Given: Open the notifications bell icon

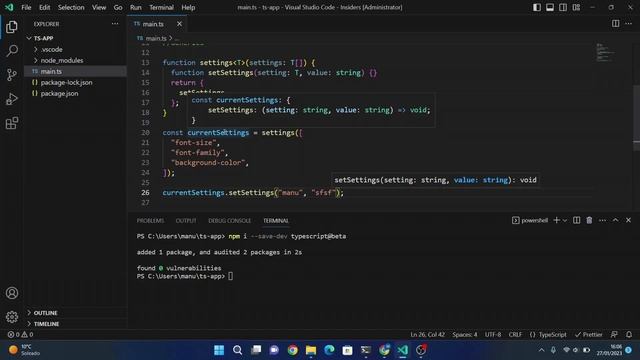Looking at the screenshot, I should coord(629,334).
